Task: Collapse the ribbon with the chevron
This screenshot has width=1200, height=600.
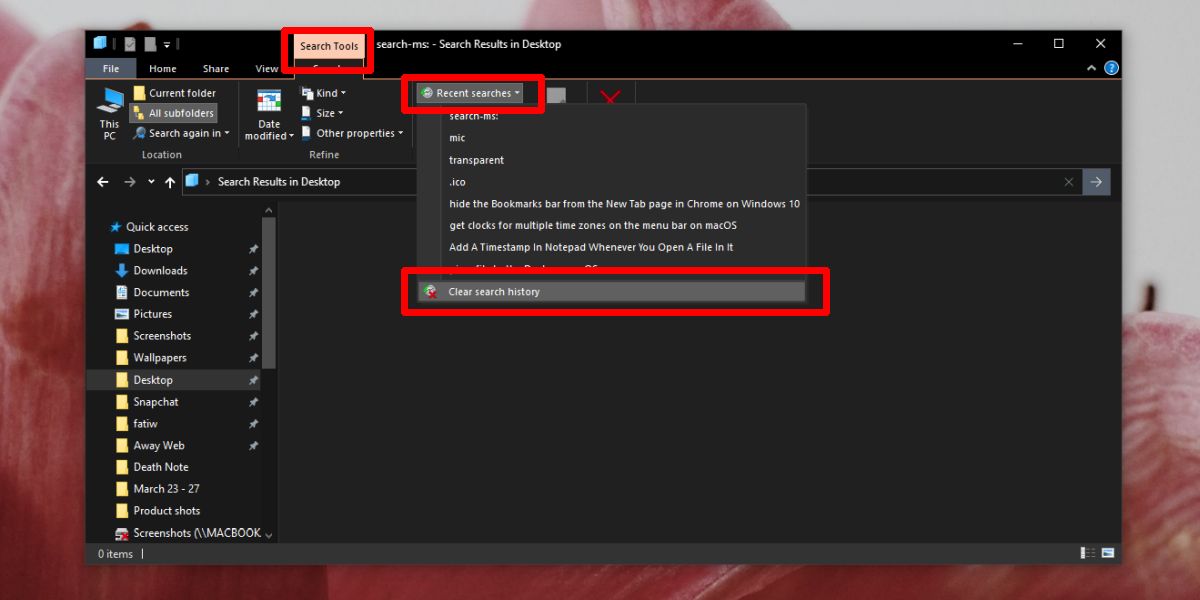Action: pyautogui.click(x=1092, y=68)
